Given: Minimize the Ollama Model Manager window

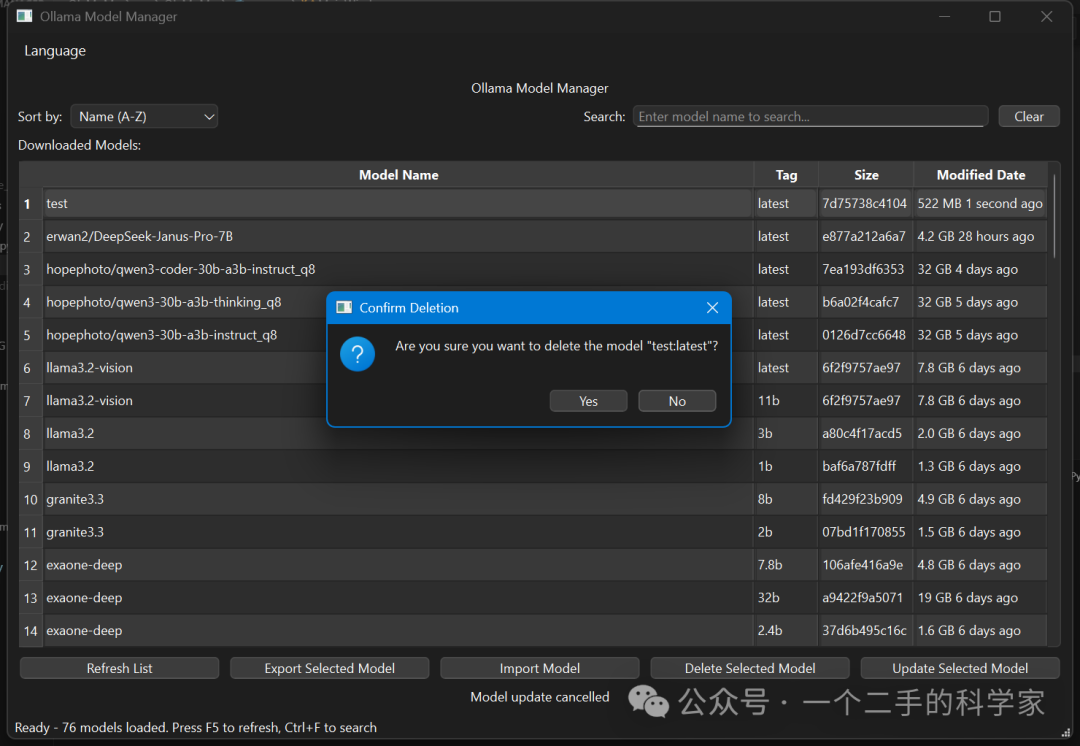Looking at the screenshot, I should point(944,17).
